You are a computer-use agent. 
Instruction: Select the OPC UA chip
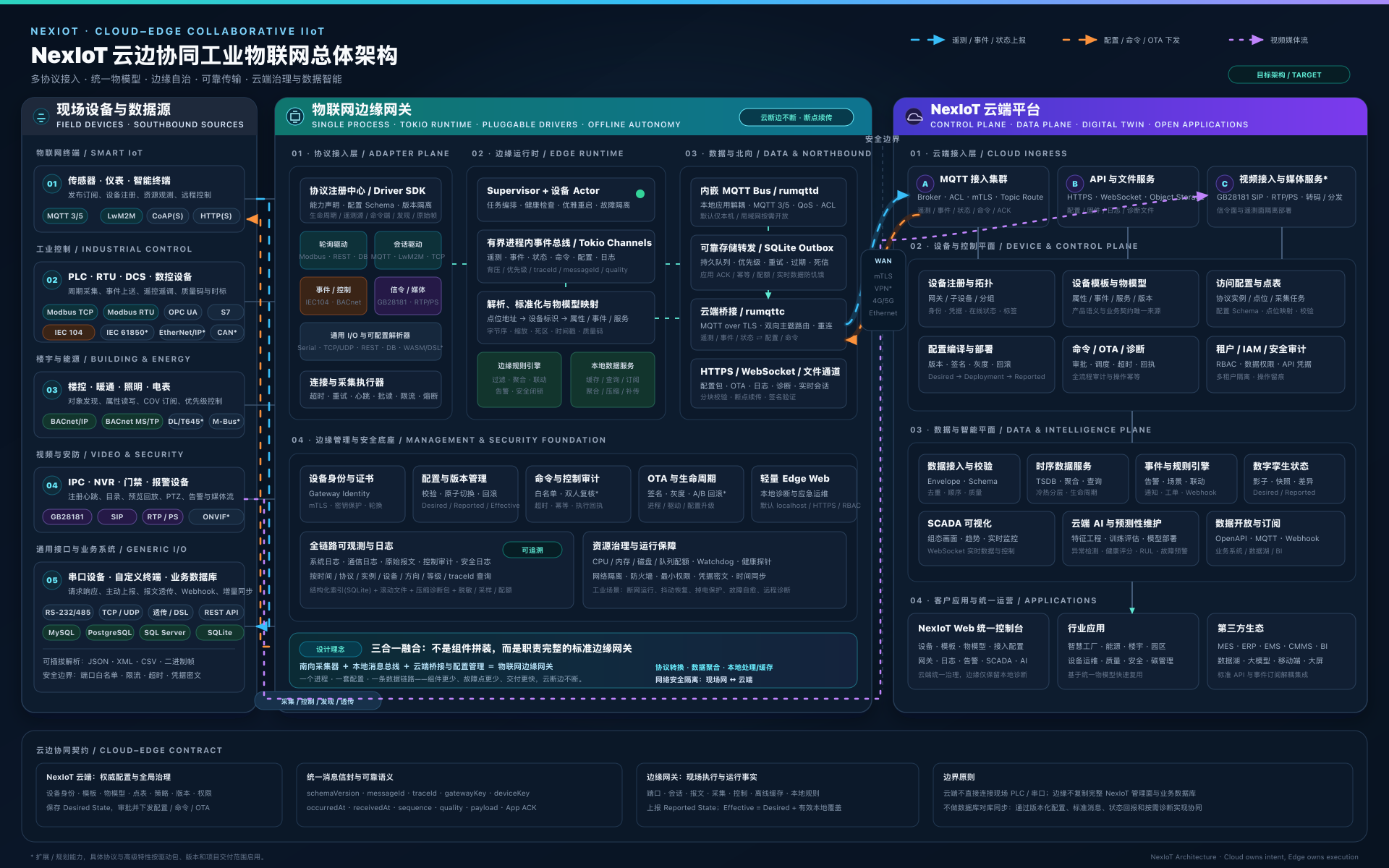(182, 312)
